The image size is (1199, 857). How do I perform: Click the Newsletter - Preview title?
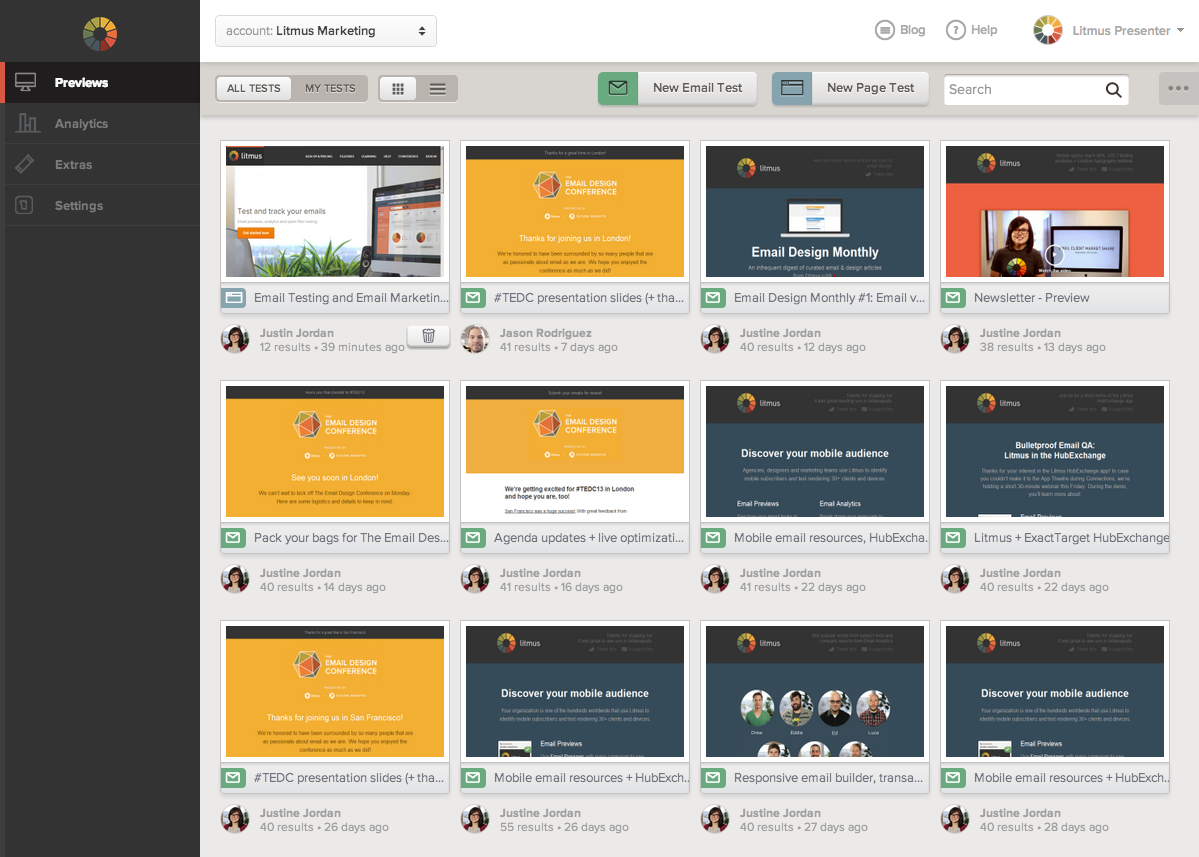(1032, 298)
